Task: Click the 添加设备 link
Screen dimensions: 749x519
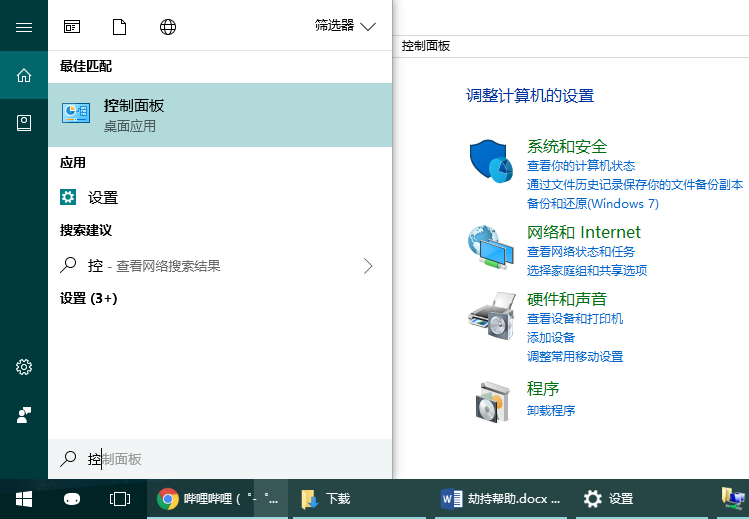Action: (551, 338)
